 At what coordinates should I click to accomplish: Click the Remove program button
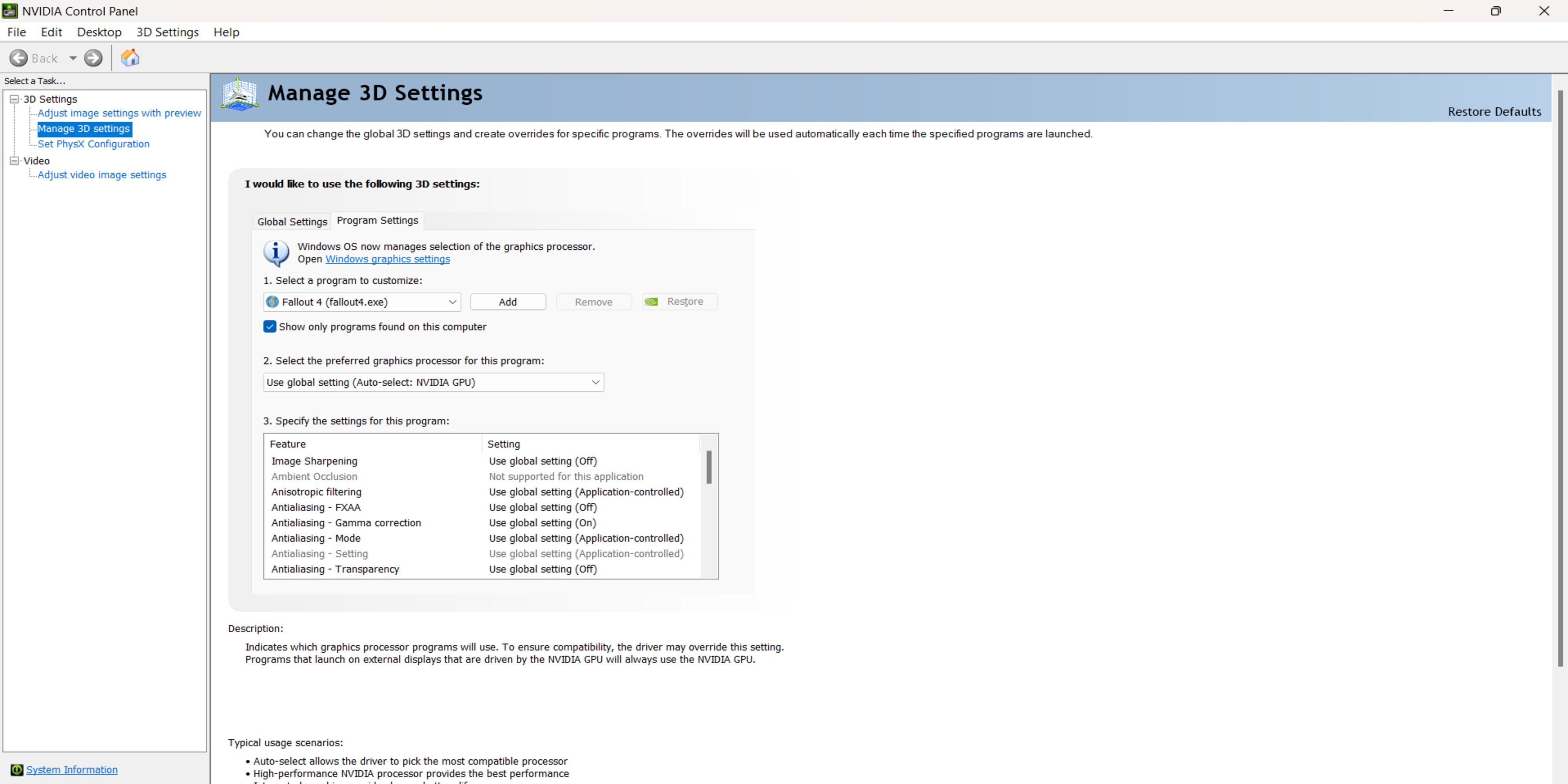point(593,301)
